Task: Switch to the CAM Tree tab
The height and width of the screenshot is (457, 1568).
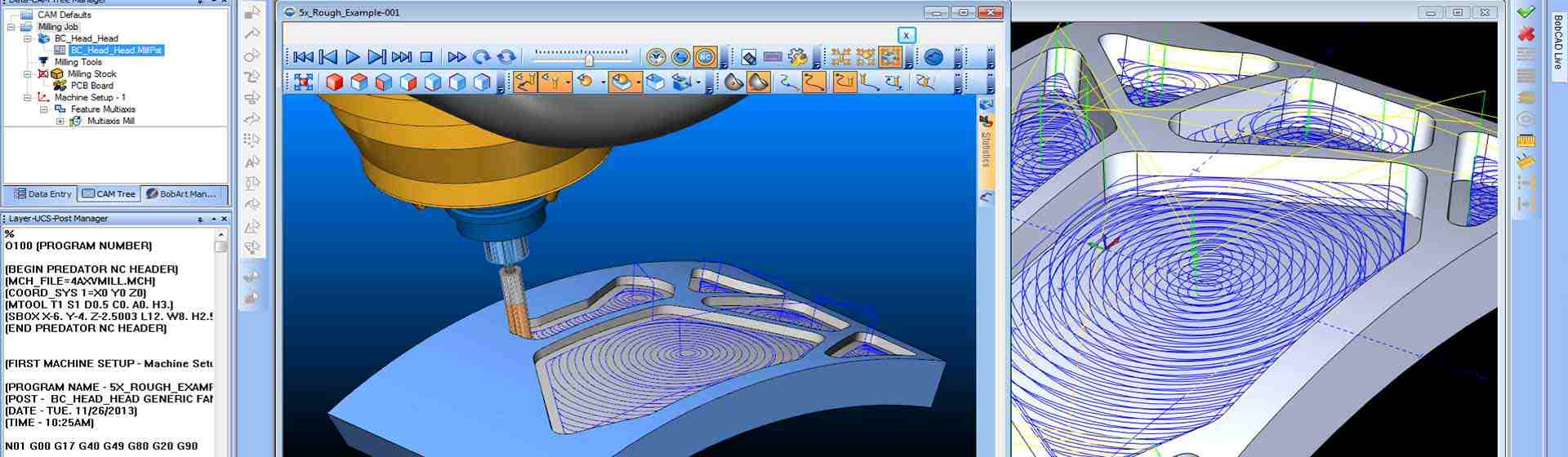Action: pyautogui.click(x=109, y=194)
